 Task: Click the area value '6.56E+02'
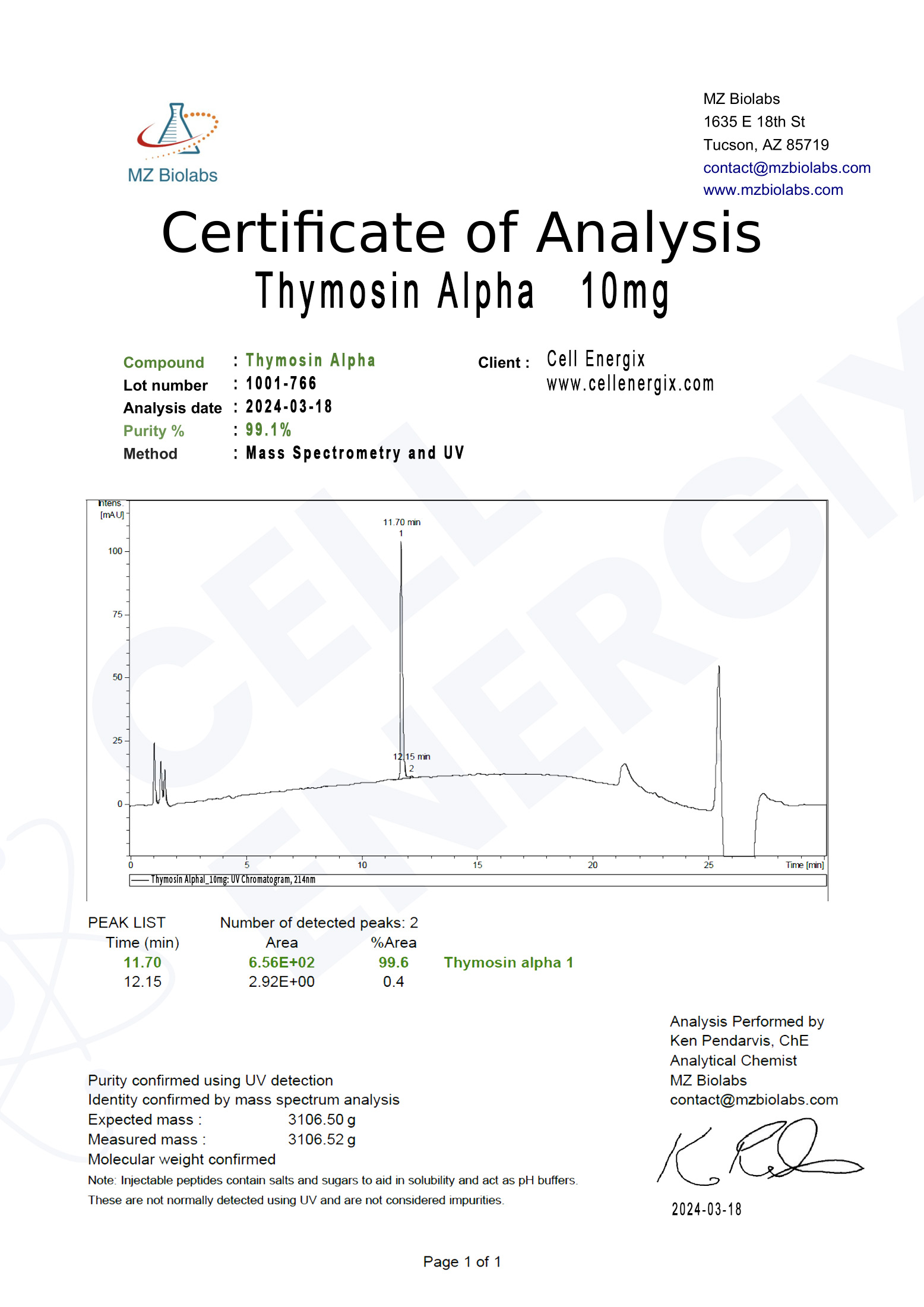tap(281, 962)
